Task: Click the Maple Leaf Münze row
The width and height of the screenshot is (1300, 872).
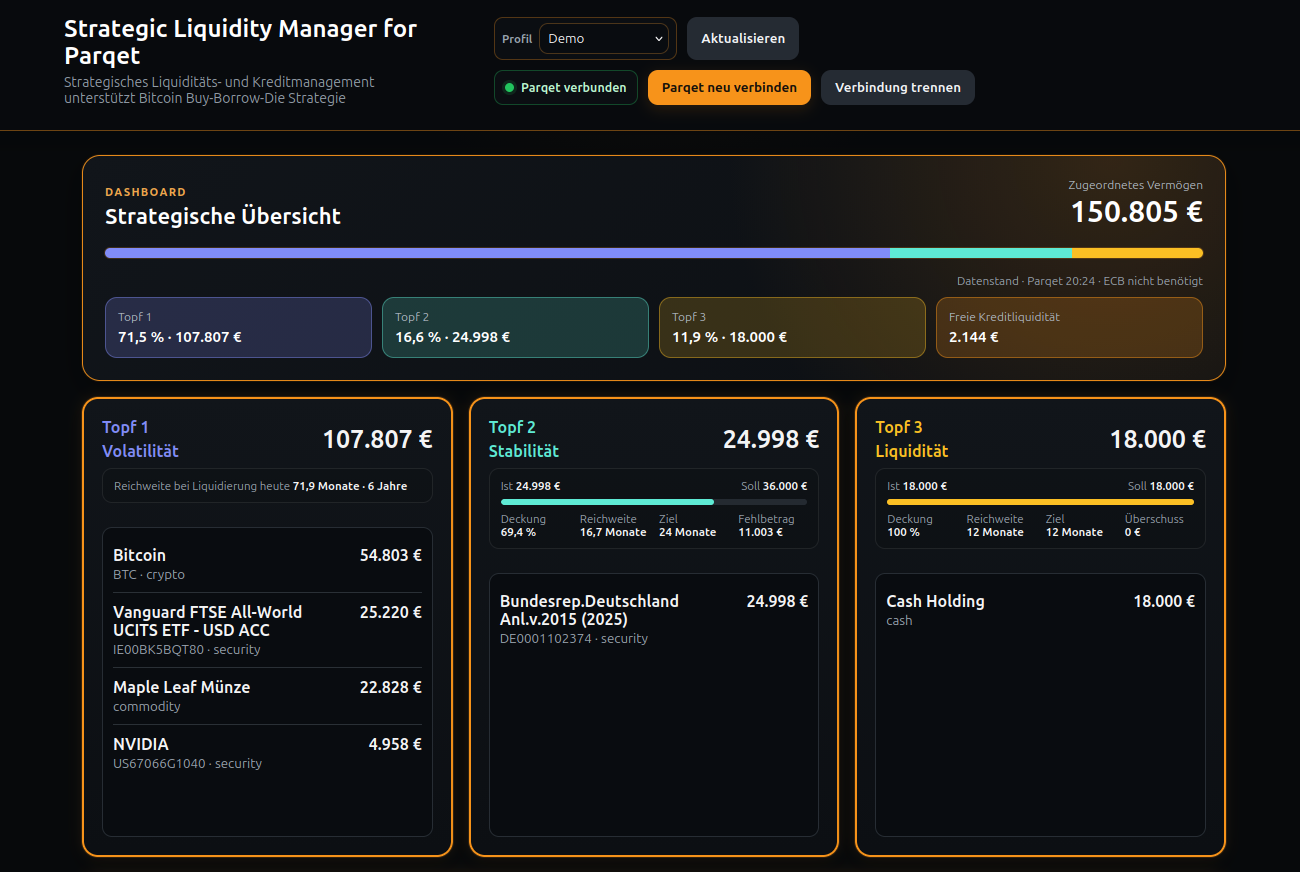Action: point(267,696)
